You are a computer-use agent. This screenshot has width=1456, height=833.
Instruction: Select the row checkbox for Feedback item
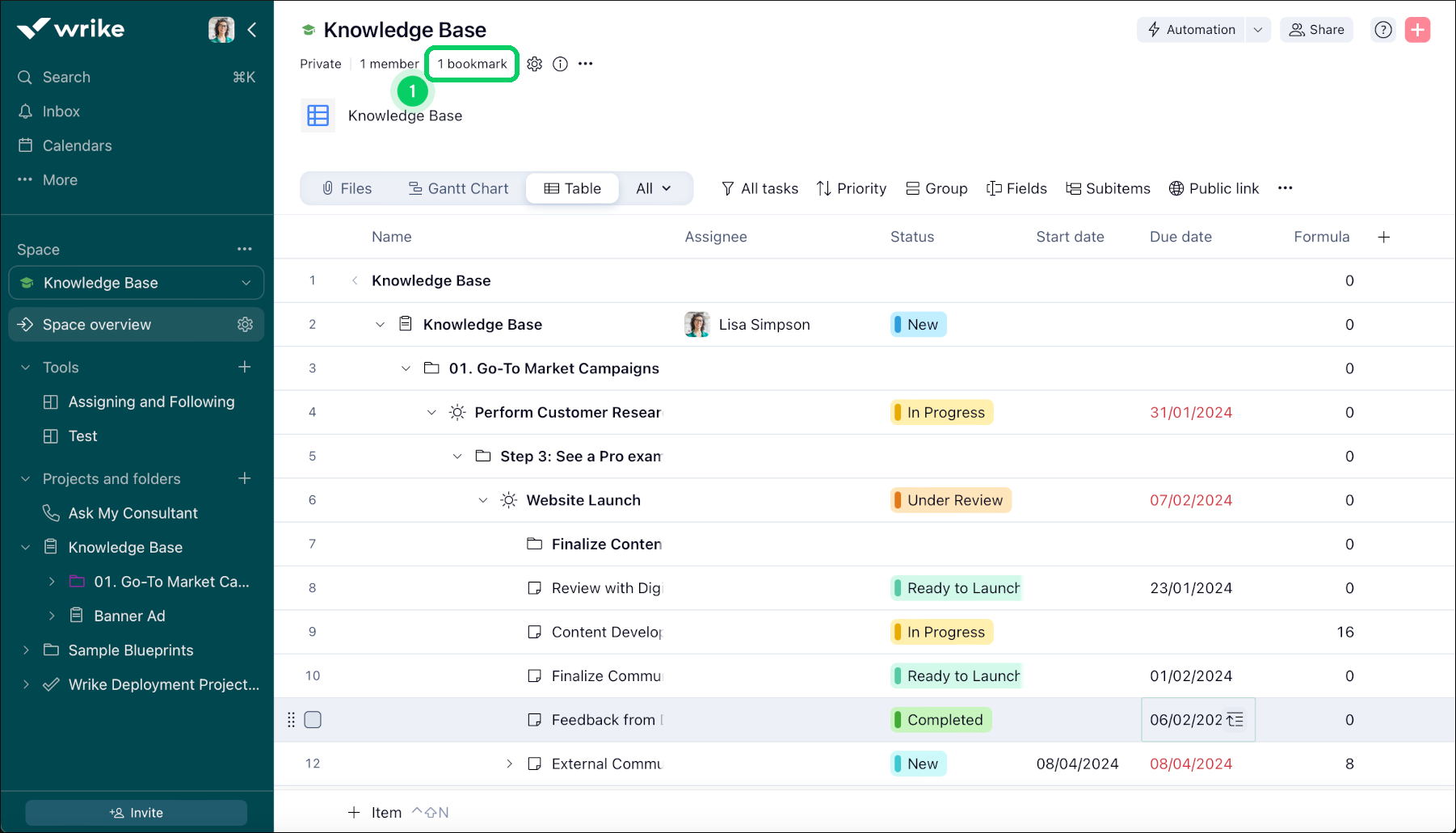pos(313,719)
